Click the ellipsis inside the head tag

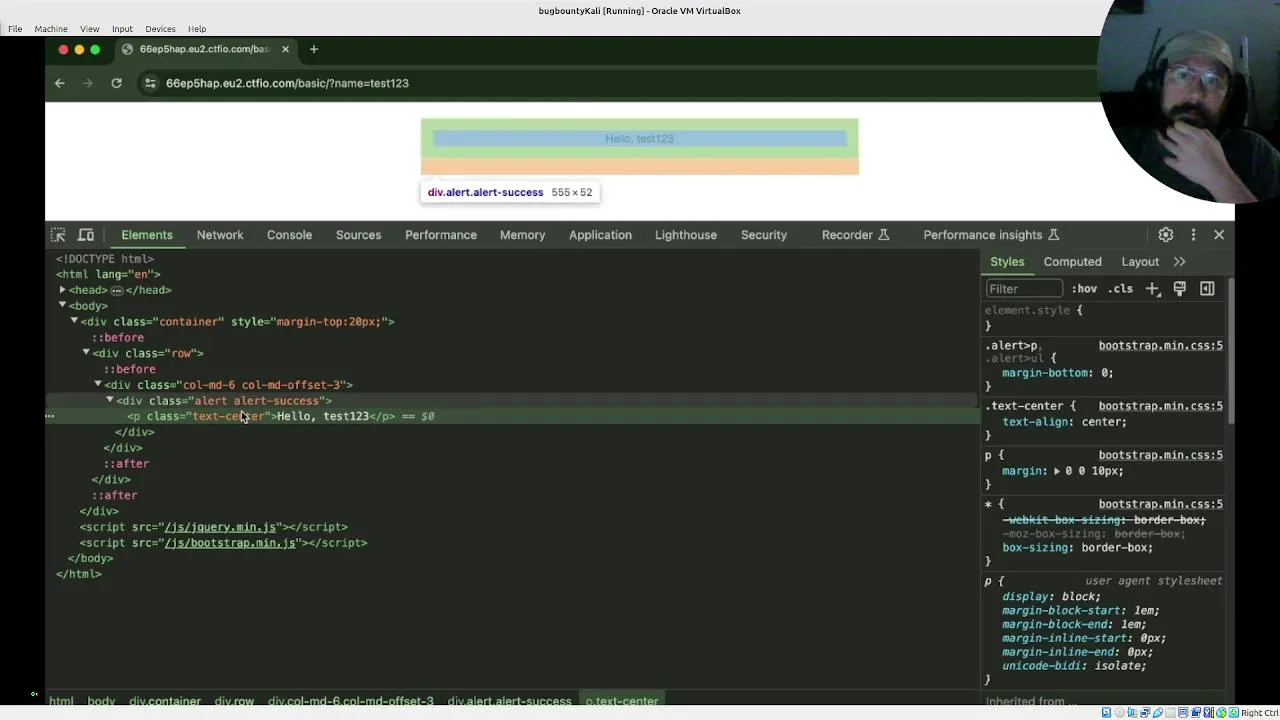[116, 290]
